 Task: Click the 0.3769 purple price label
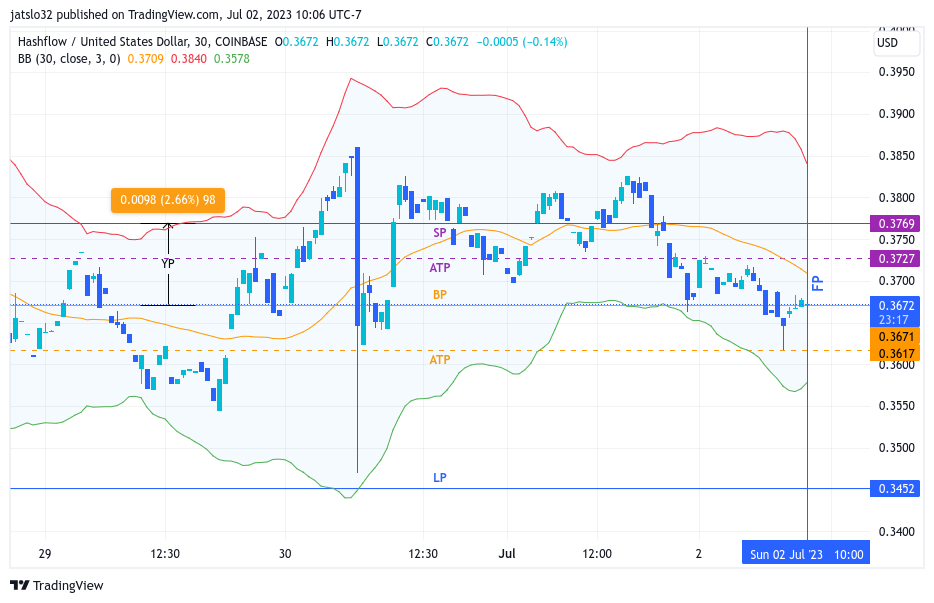[x=895, y=223]
